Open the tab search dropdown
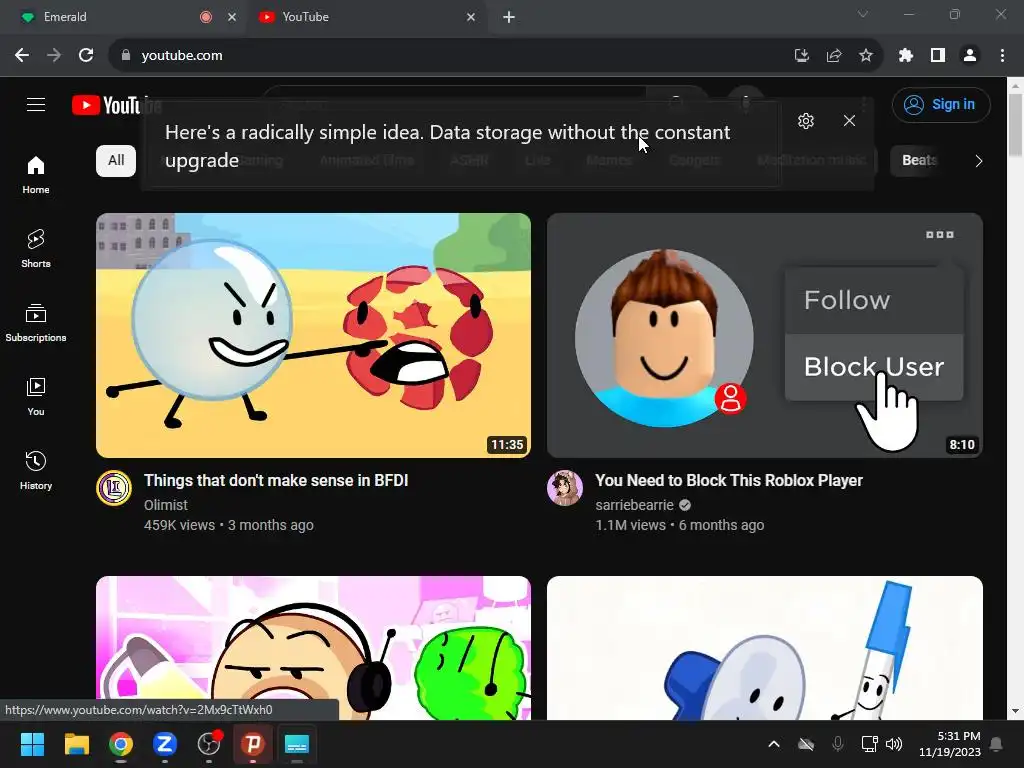Image resolution: width=1024 pixels, height=768 pixels. point(863,14)
